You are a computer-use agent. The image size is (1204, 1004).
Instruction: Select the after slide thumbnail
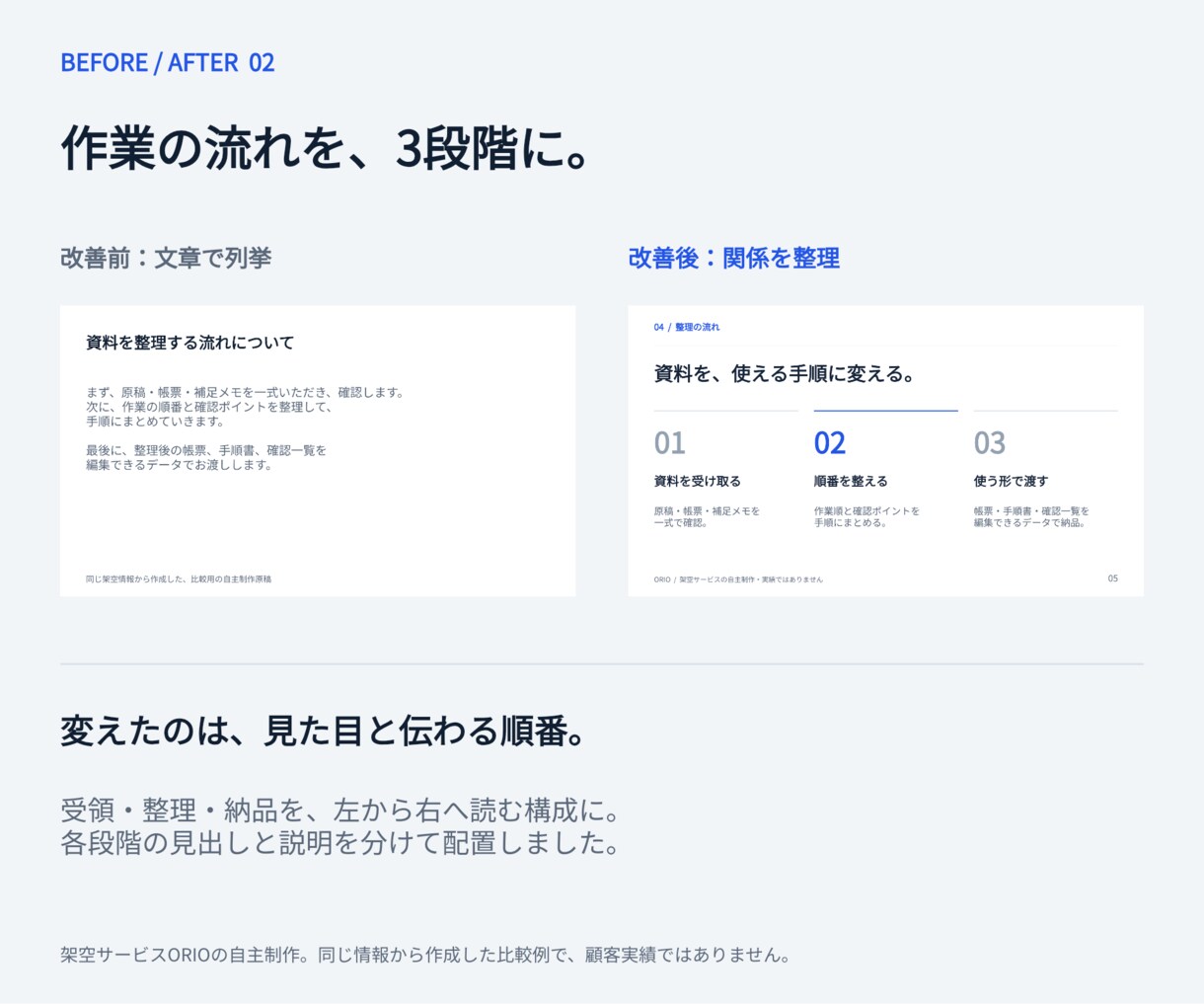(x=885, y=450)
